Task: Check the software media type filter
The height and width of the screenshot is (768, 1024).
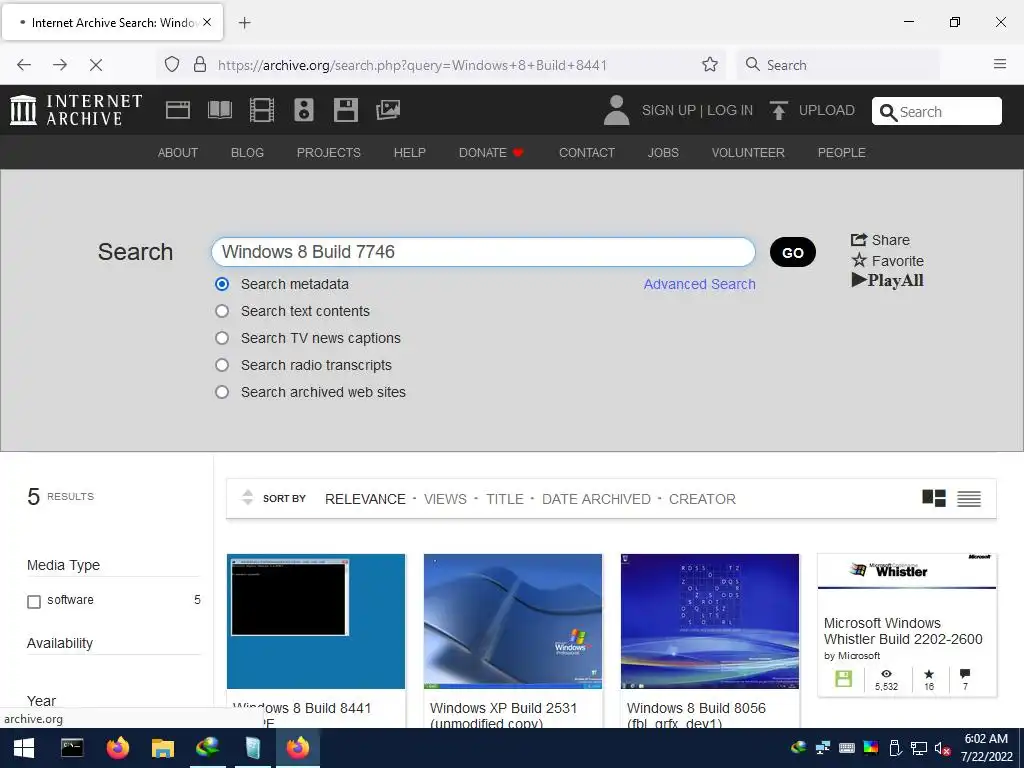Action: point(34,601)
